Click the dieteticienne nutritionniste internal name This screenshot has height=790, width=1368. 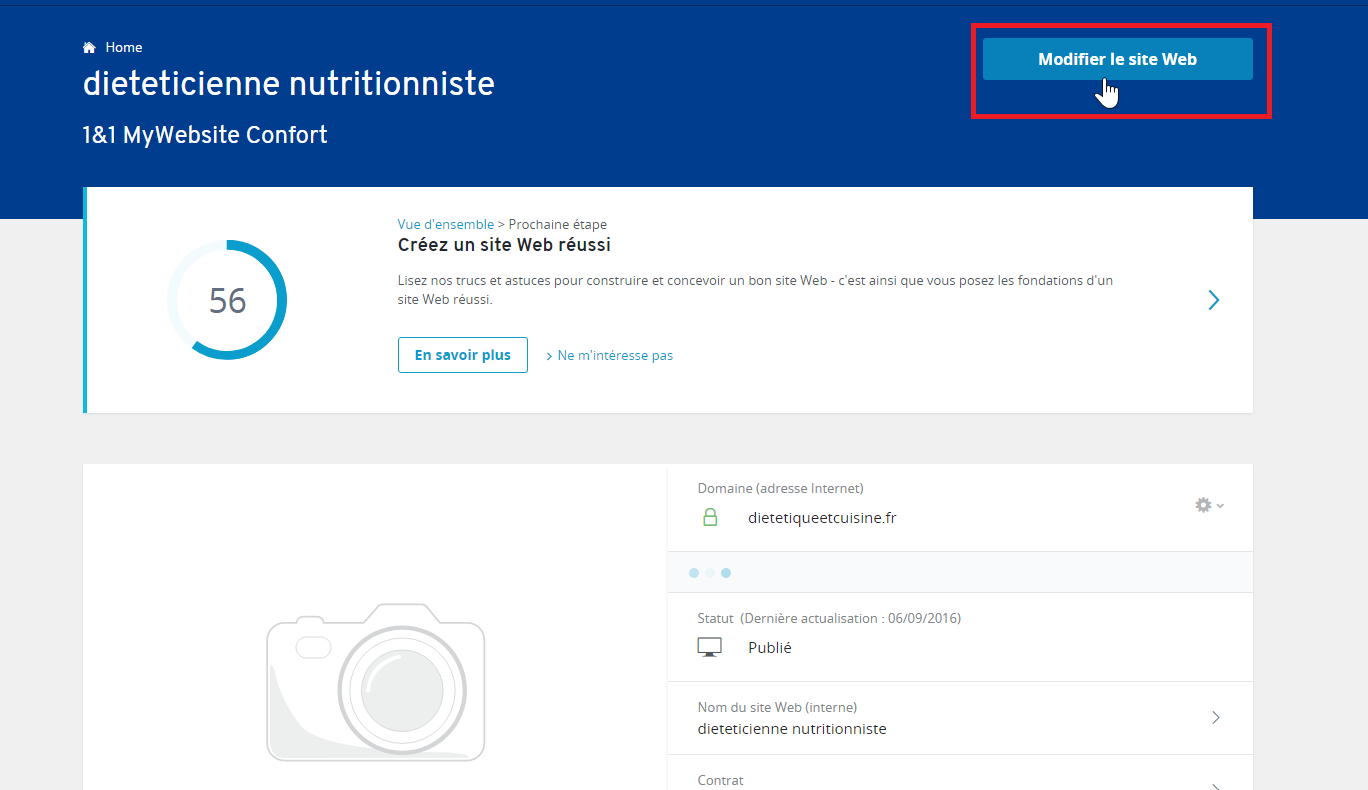[x=792, y=729]
